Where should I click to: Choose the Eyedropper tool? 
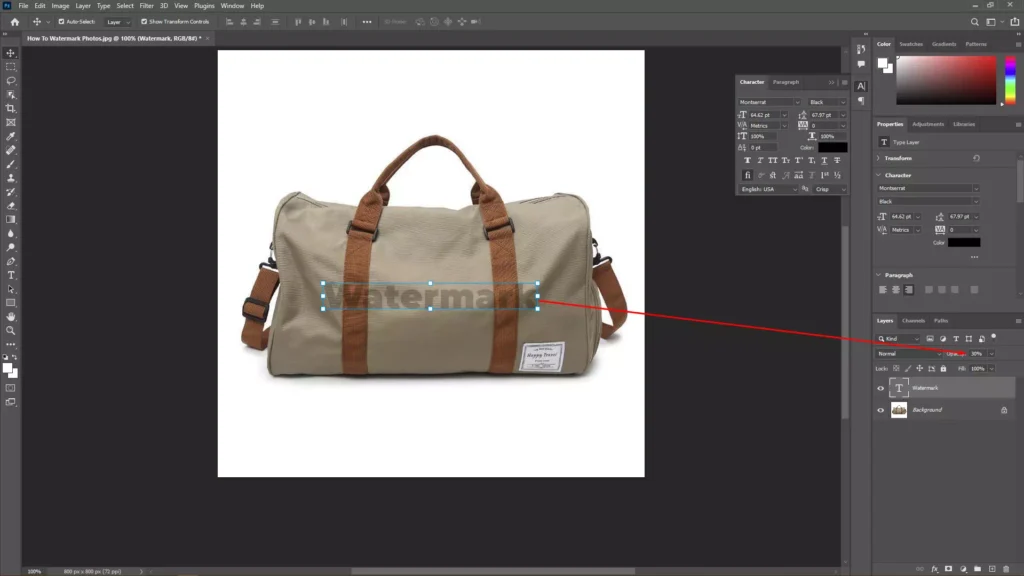(10, 136)
